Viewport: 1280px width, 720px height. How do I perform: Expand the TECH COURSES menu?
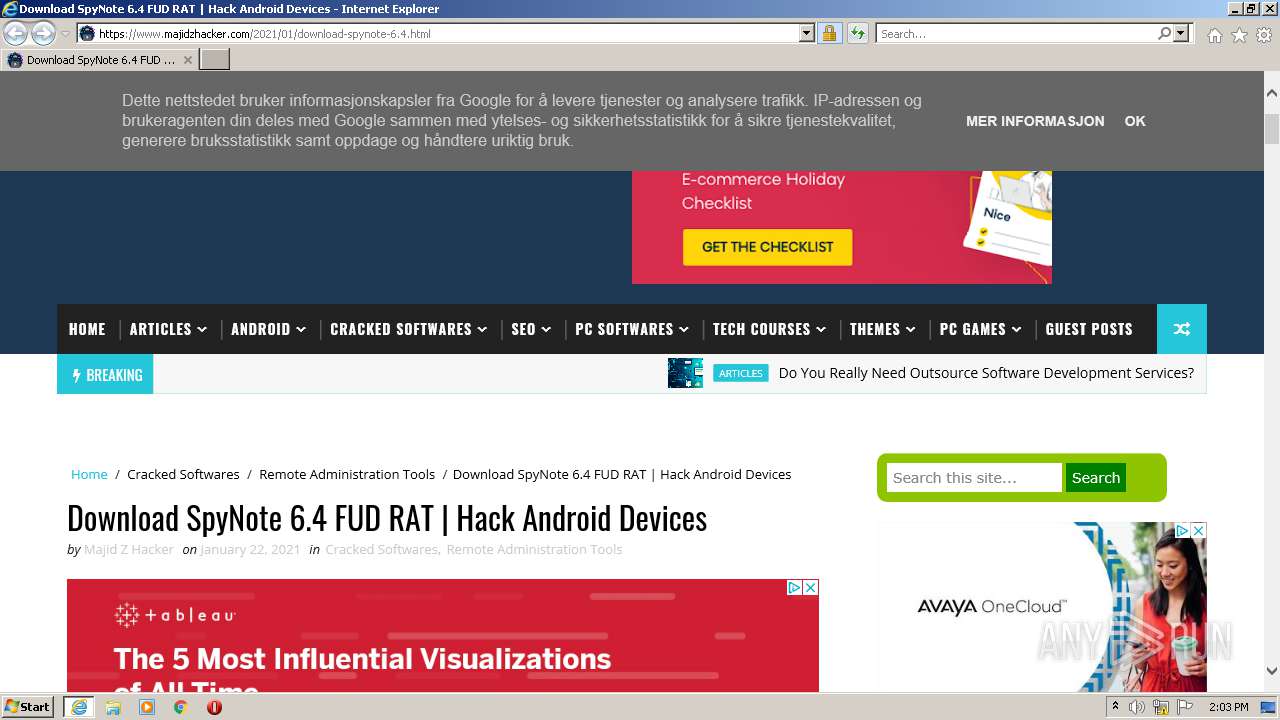(769, 329)
